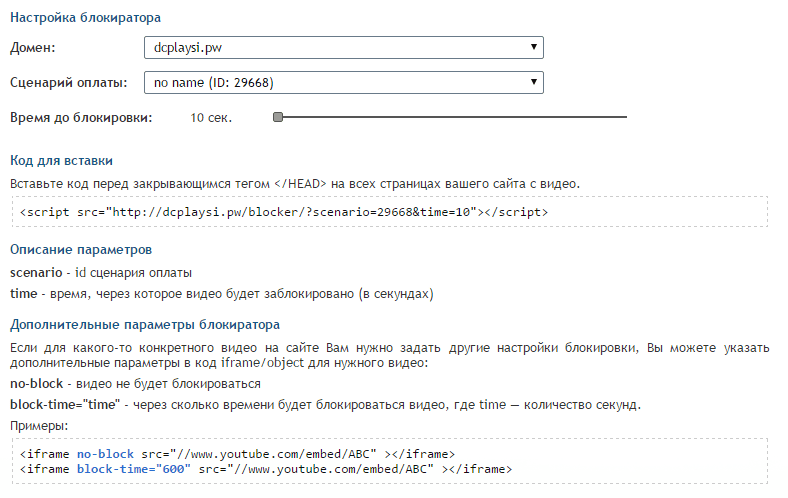Click the iframe no-block example line
788x498 pixels.
point(237,454)
